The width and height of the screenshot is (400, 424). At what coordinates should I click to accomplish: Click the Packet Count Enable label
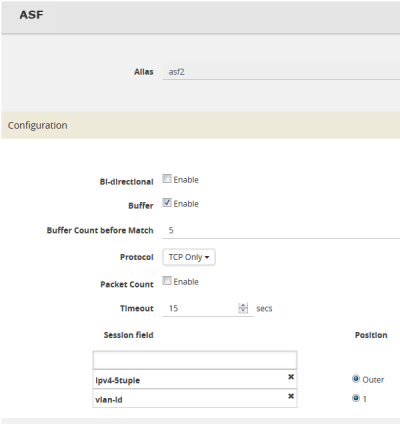[x=186, y=282]
